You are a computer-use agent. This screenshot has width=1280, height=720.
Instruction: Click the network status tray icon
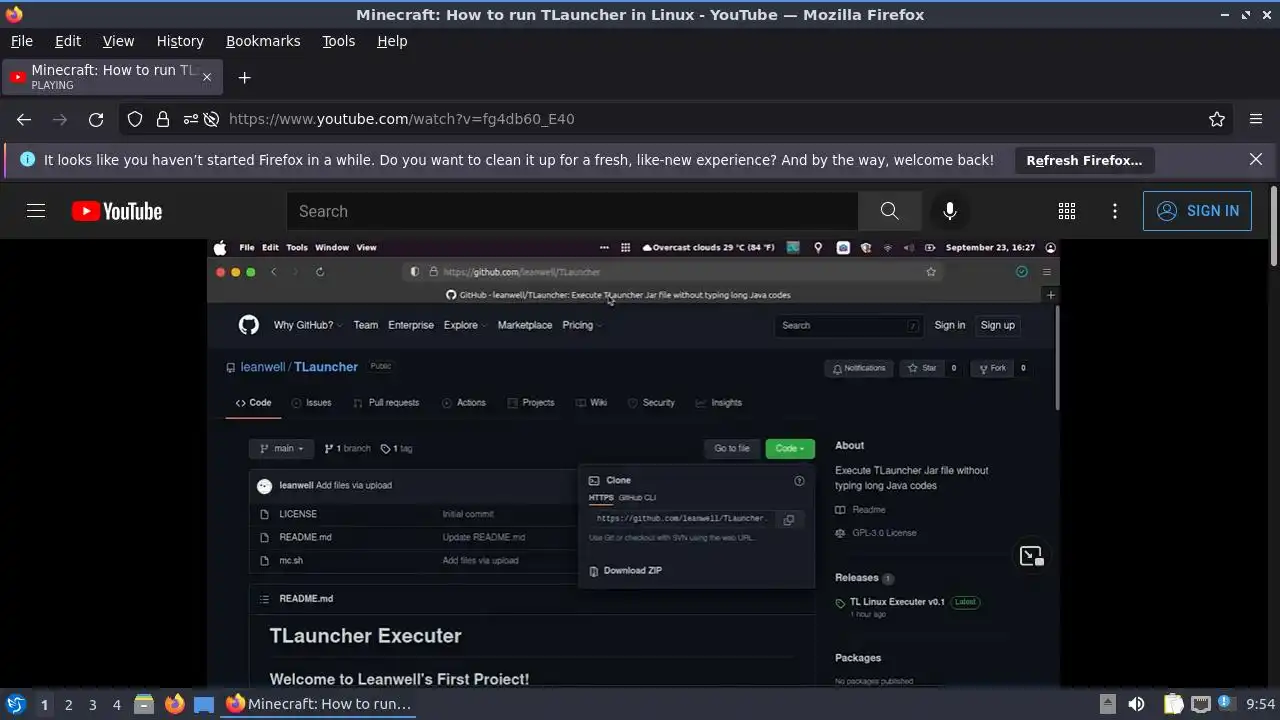coord(1200,704)
